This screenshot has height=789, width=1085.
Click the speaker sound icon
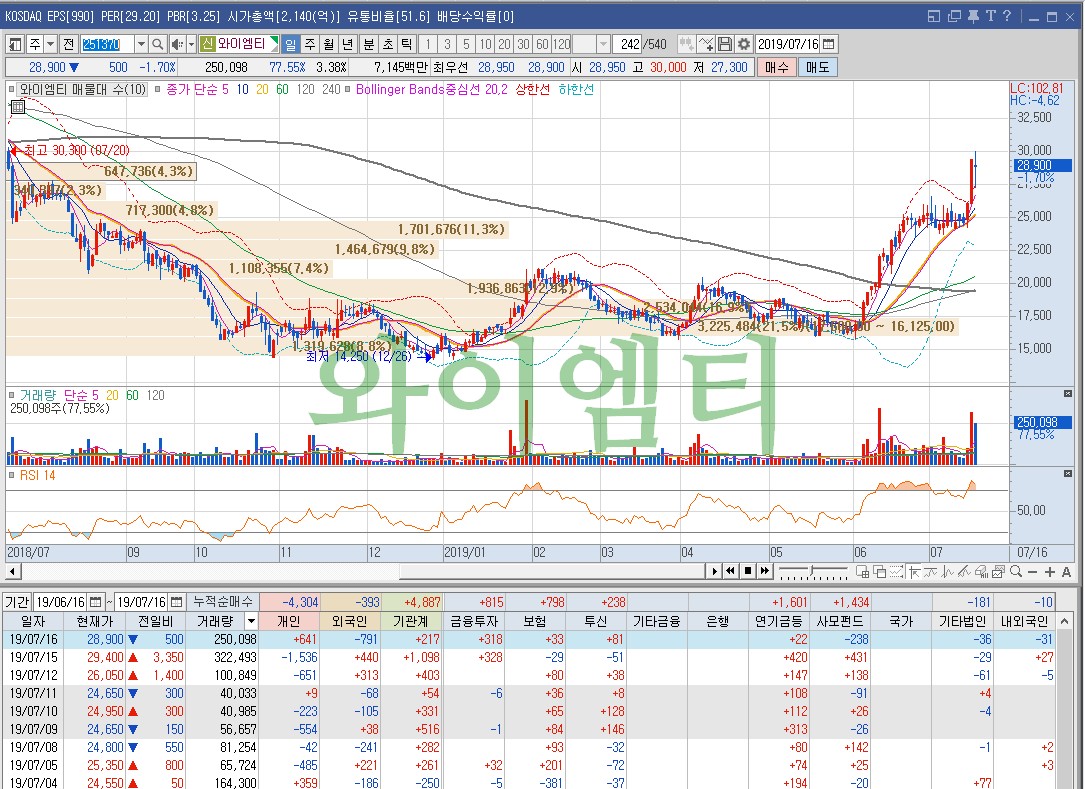coord(177,44)
